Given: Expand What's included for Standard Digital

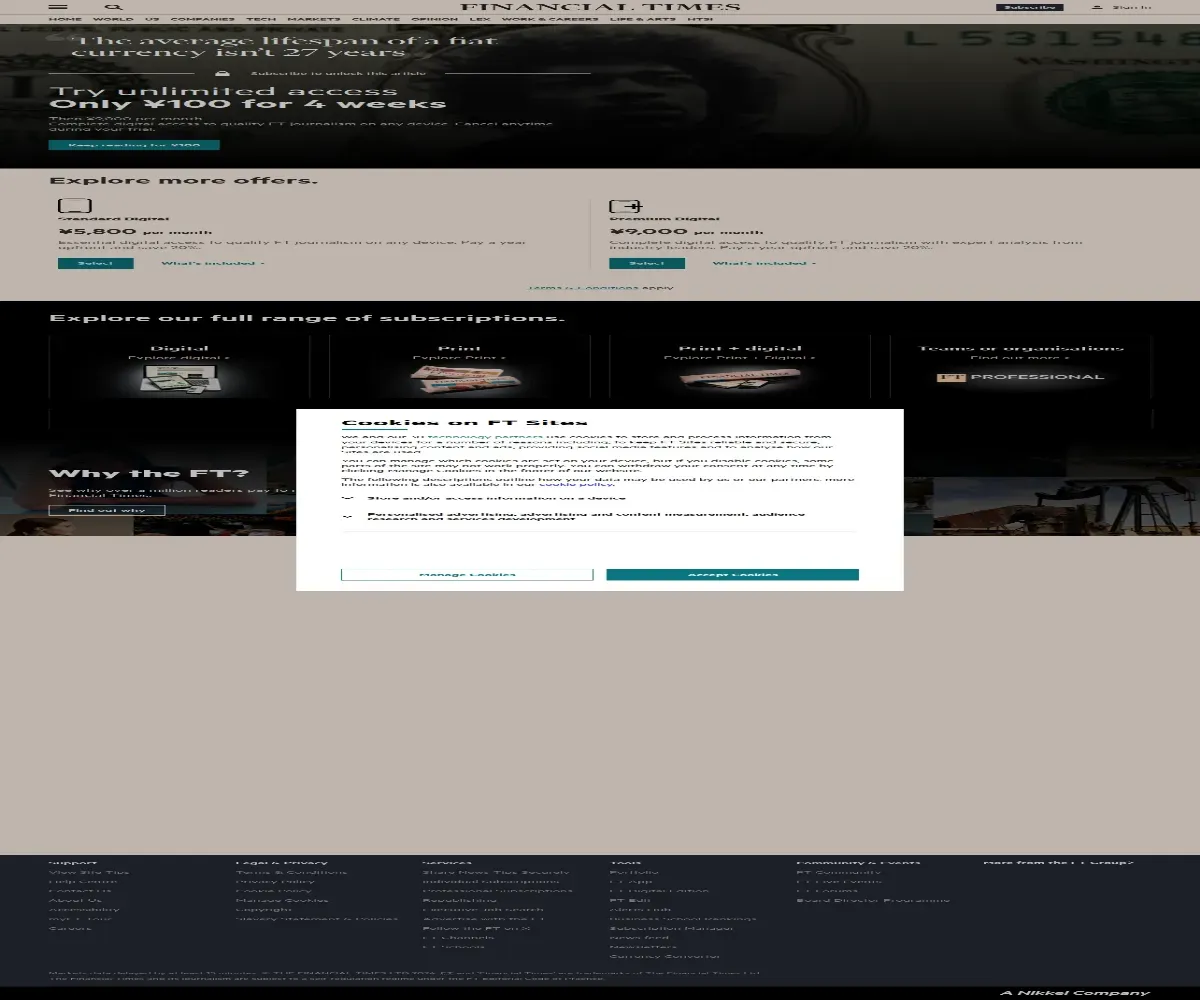Looking at the screenshot, I should coord(213,264).
